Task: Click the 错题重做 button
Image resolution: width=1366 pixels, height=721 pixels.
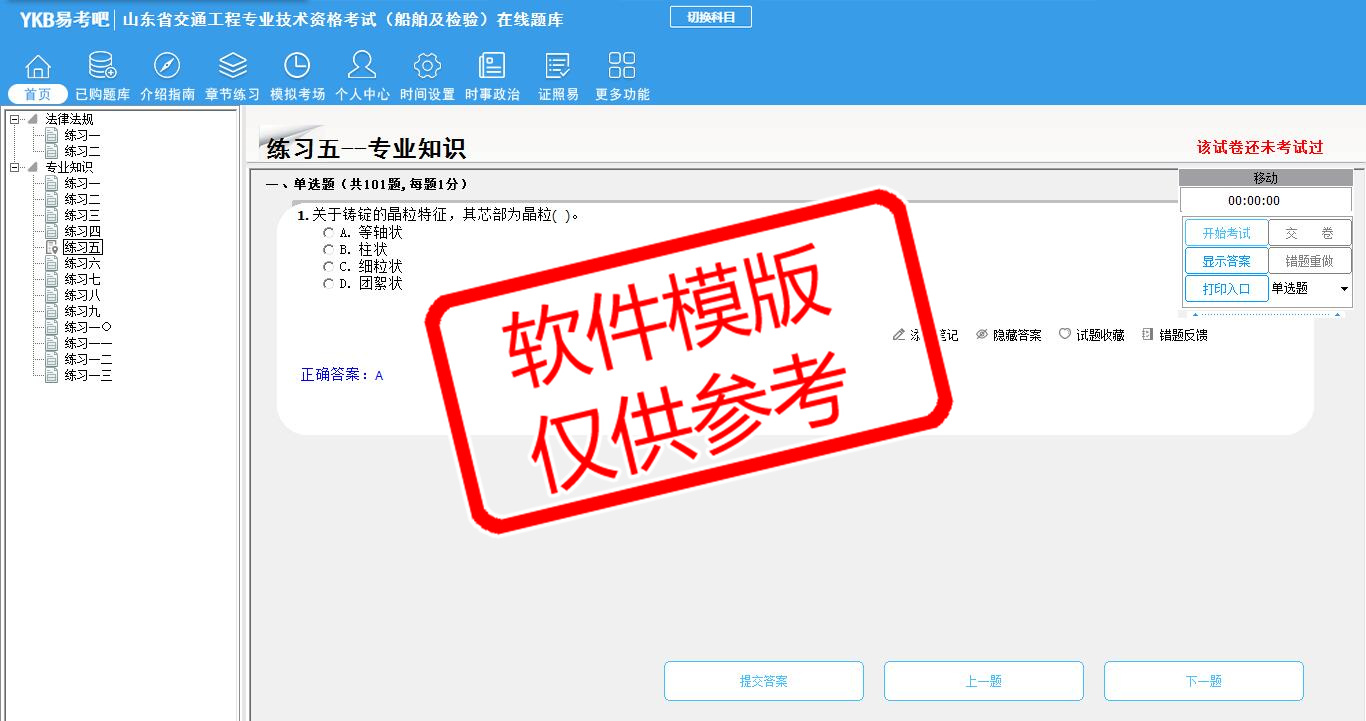Action: (1310, 261)
